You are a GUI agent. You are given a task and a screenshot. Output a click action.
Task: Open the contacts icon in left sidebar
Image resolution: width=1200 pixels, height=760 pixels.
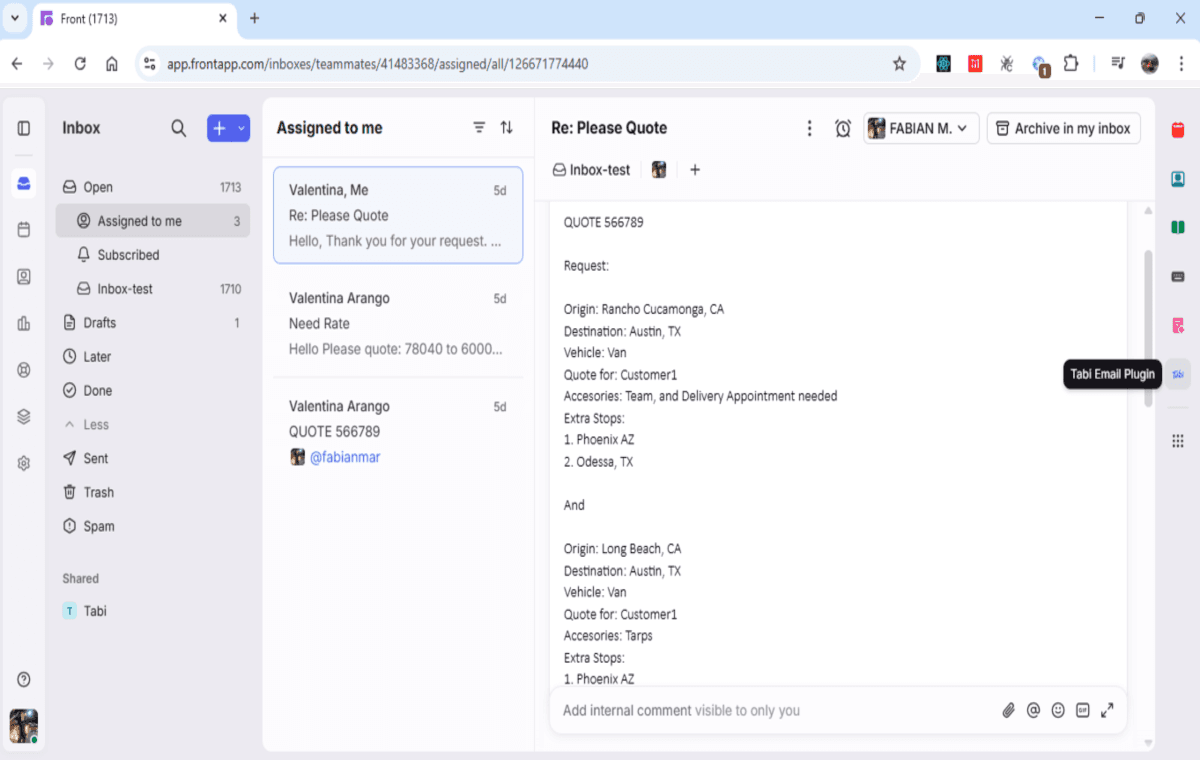(x=23, y=276)
